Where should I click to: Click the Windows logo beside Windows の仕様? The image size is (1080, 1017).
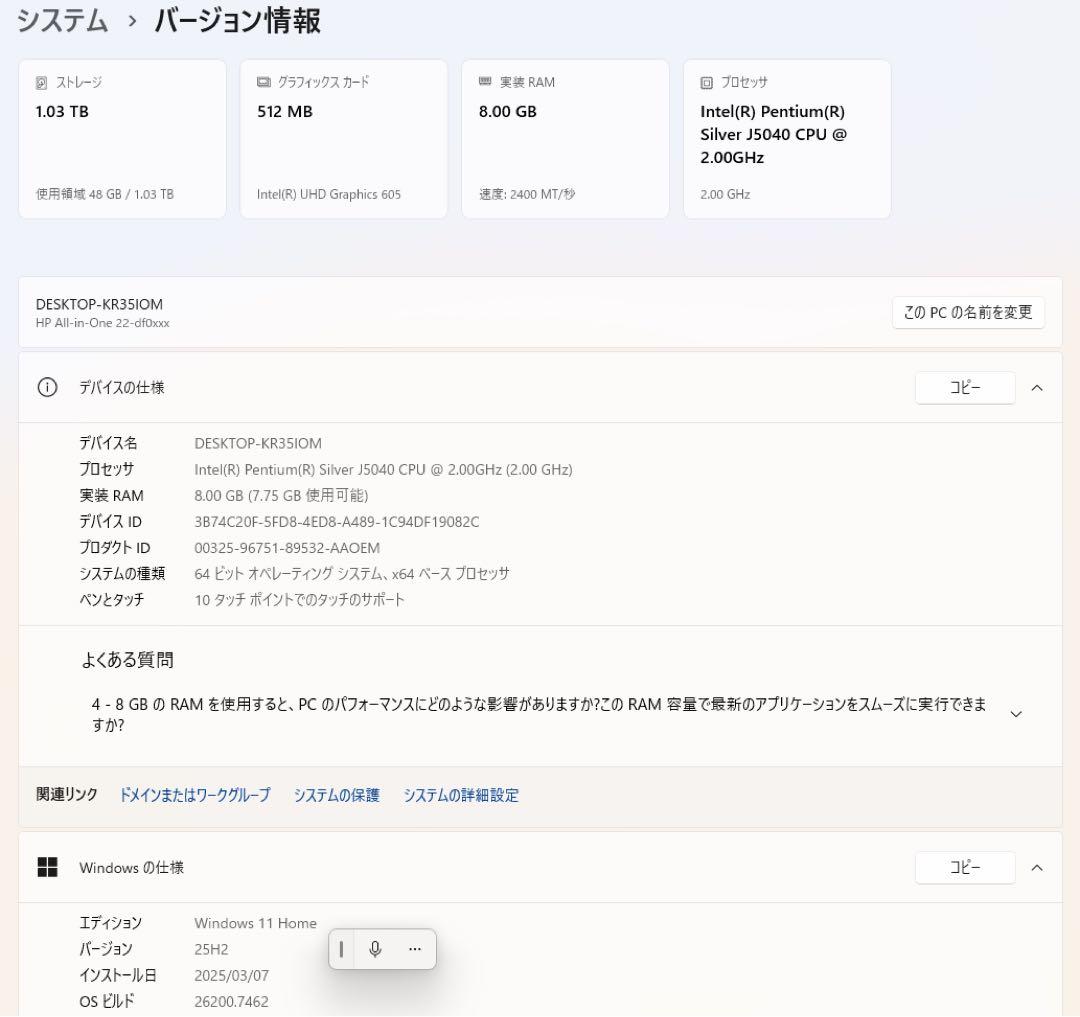point(47,868)
